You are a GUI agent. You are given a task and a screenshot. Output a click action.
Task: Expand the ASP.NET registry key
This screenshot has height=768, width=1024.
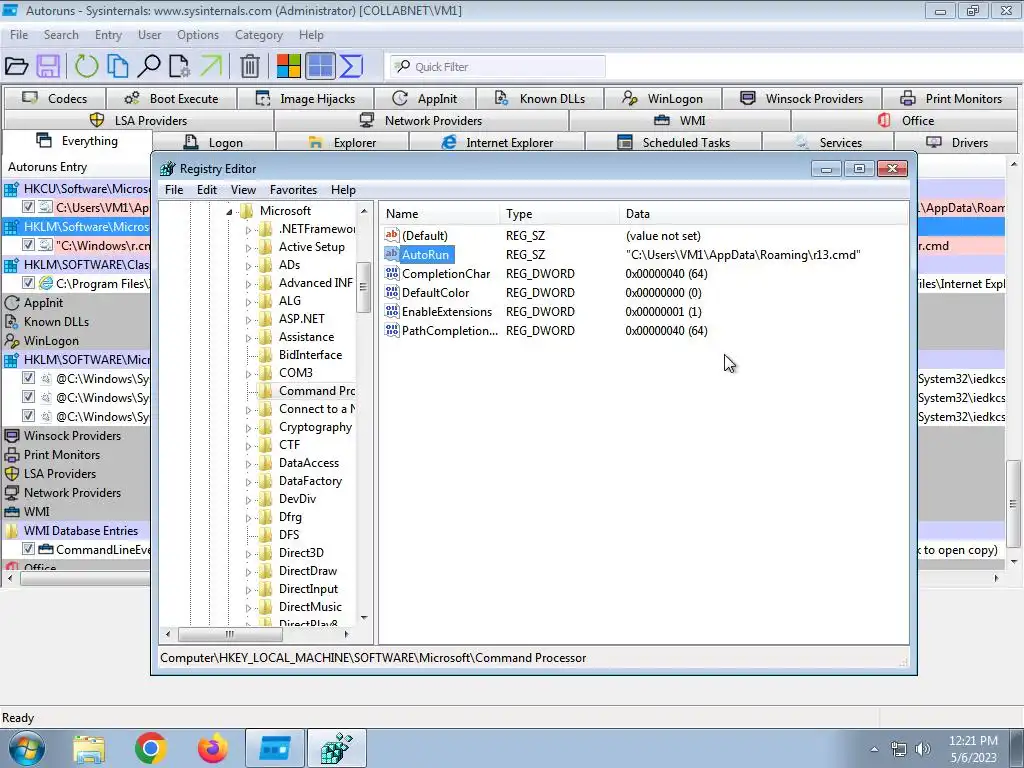pyautogui.click(x=248, y=319)
